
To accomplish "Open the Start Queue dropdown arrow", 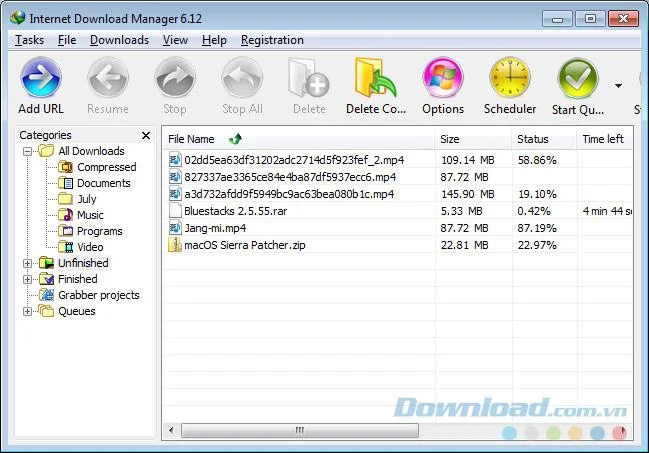I will [618, 86].
